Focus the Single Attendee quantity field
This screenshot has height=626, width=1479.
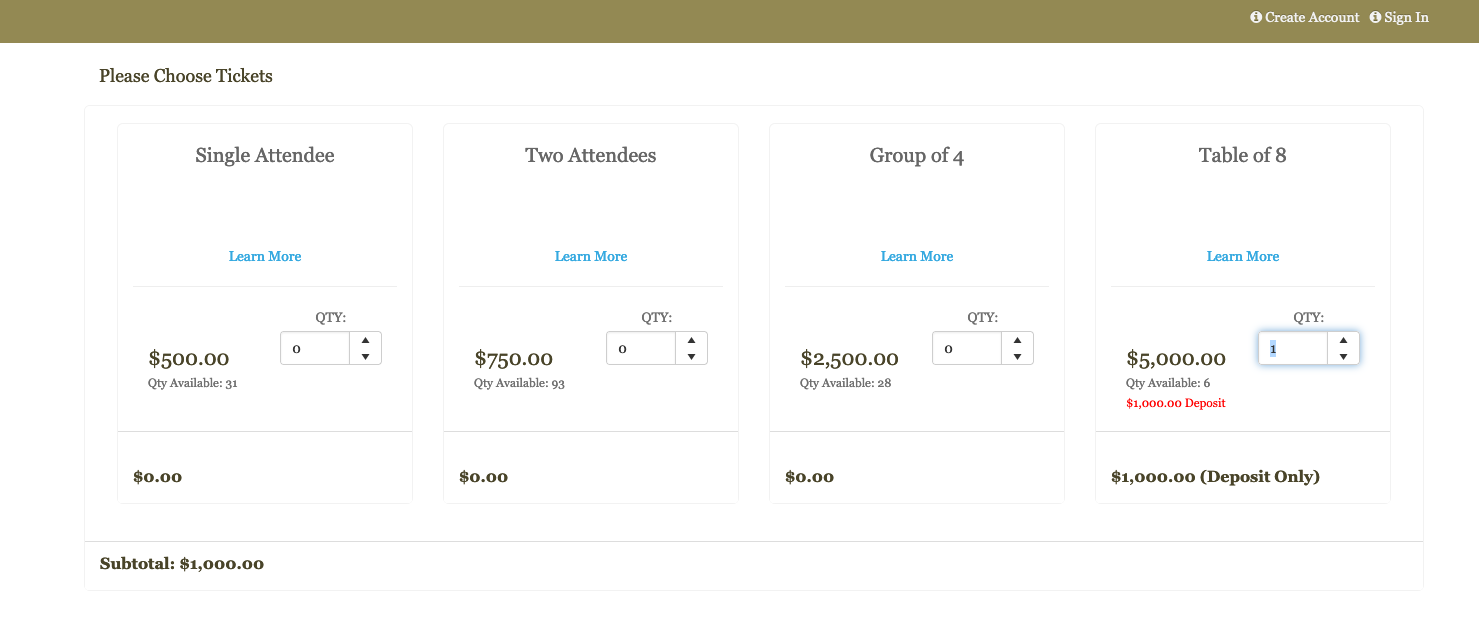[x=315, y=348]
